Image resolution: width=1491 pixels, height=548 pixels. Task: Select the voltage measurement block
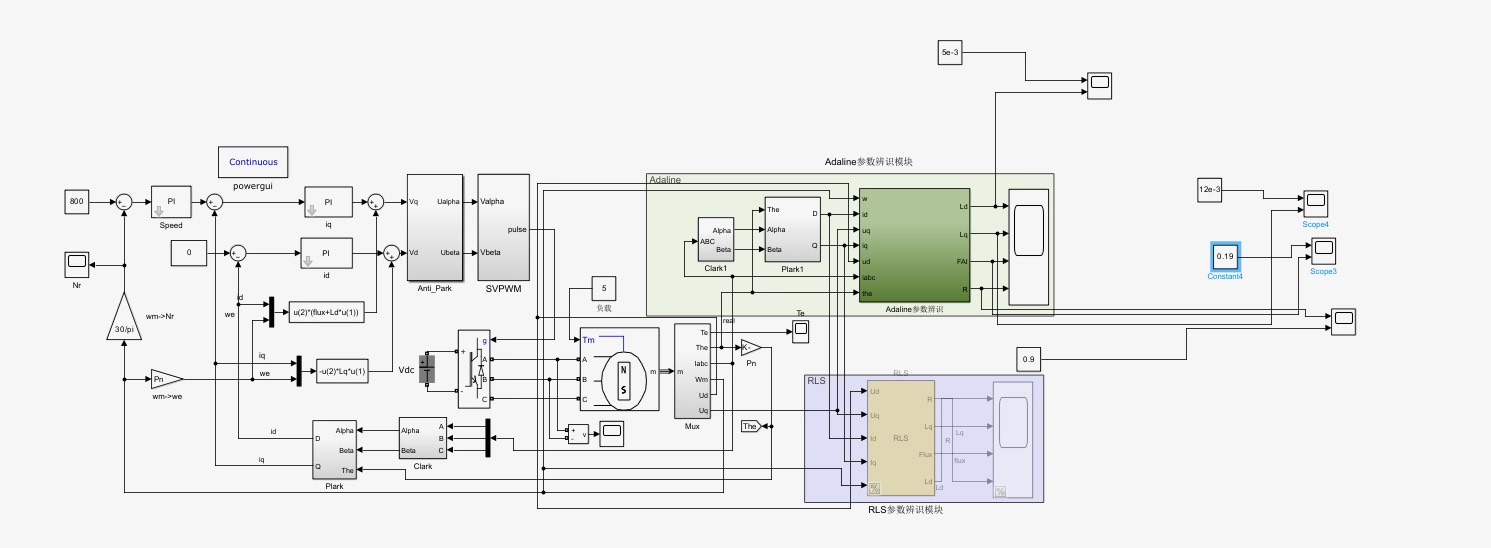click(x=577, y=433)
